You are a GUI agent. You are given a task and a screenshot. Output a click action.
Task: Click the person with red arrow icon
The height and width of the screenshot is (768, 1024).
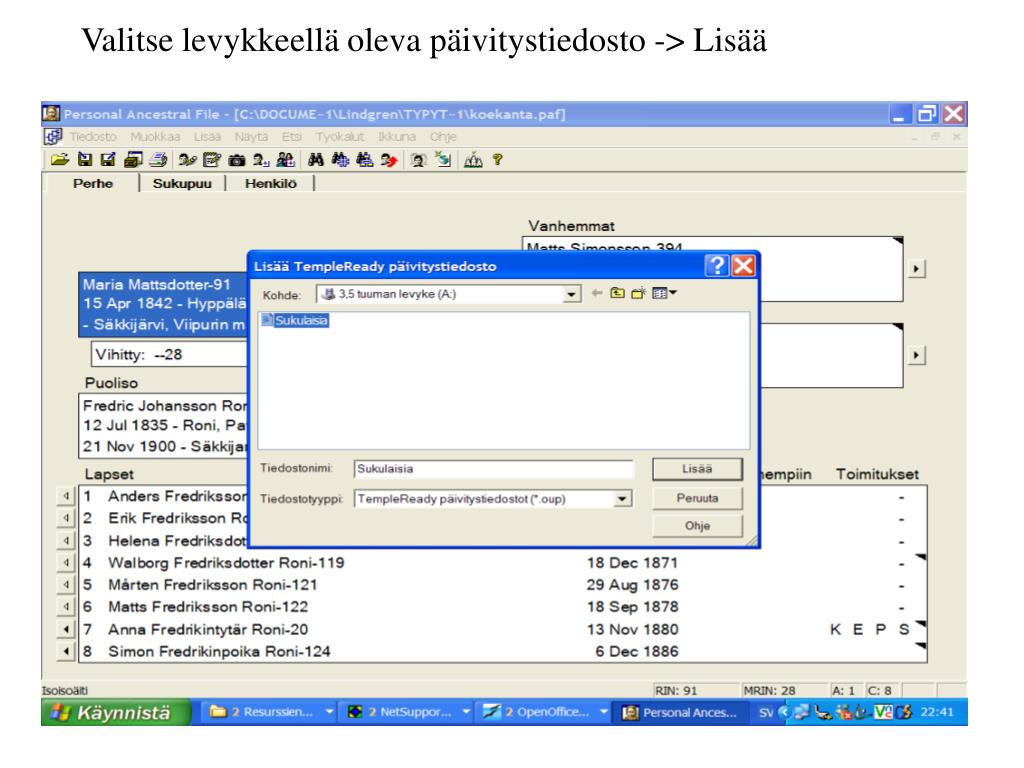point(389,160)
